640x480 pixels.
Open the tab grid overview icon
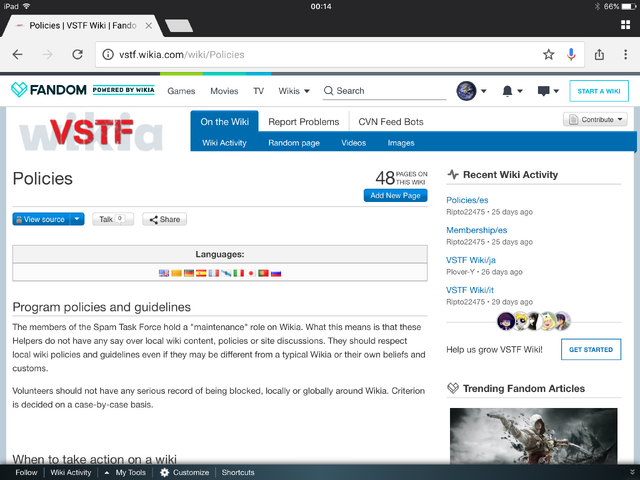click(625, 25)
